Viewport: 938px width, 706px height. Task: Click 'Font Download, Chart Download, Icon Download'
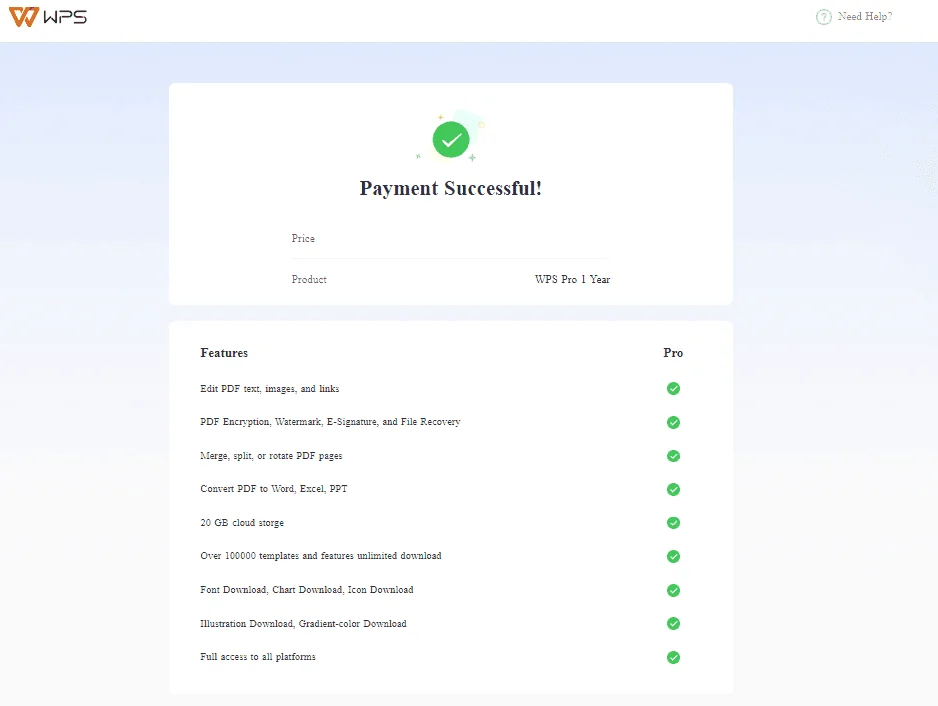click(307, 590)
